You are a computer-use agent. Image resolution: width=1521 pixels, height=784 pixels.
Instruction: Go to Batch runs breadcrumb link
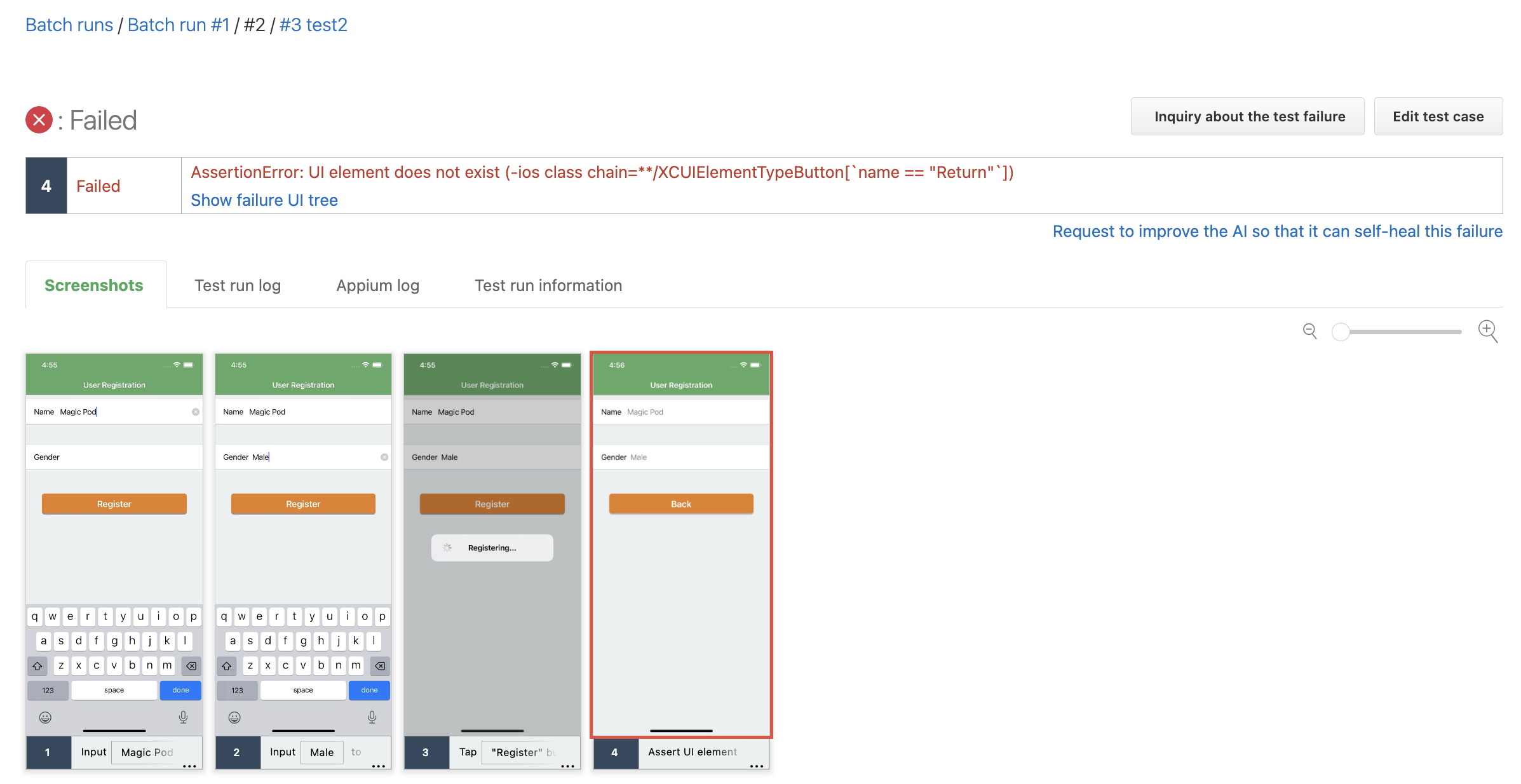coord(69,25)
